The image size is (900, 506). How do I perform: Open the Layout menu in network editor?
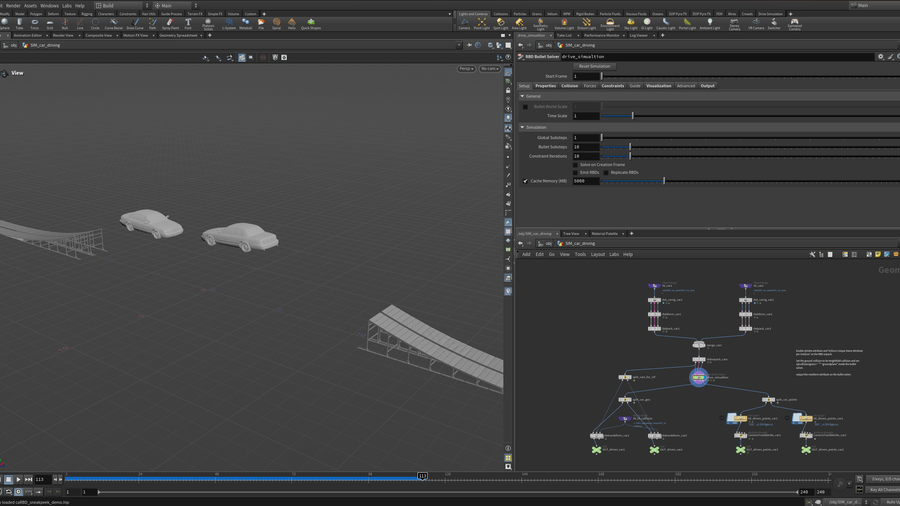(x=597, y=254)
